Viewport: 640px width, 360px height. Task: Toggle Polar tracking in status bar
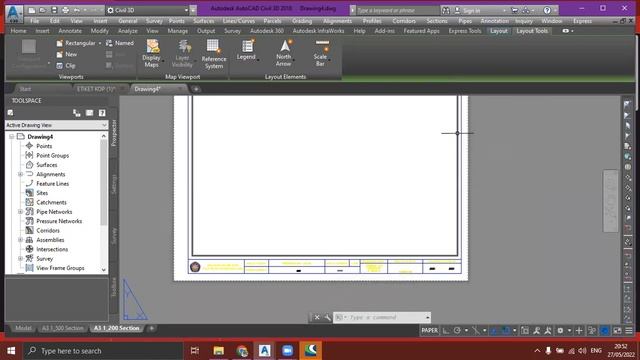pyautogui.click(x=457, y=331)
